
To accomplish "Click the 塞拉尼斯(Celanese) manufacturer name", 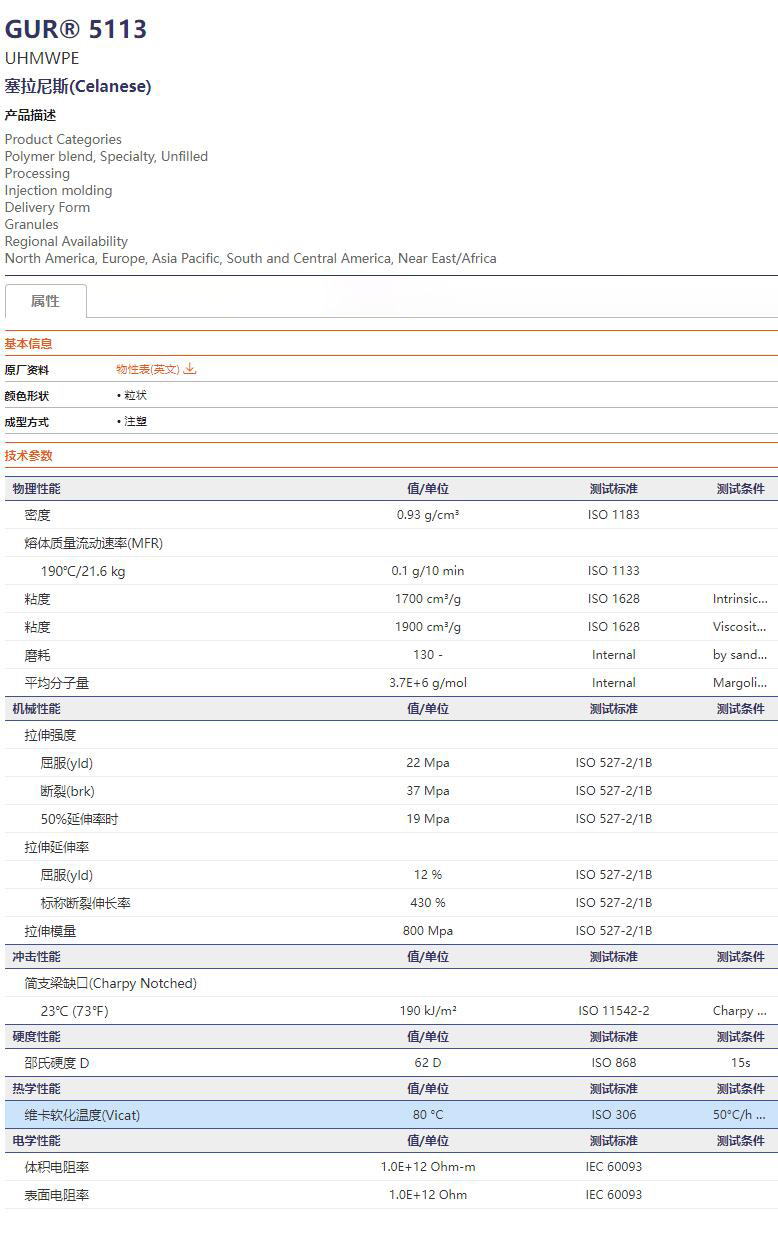I will tap(78, 86).
